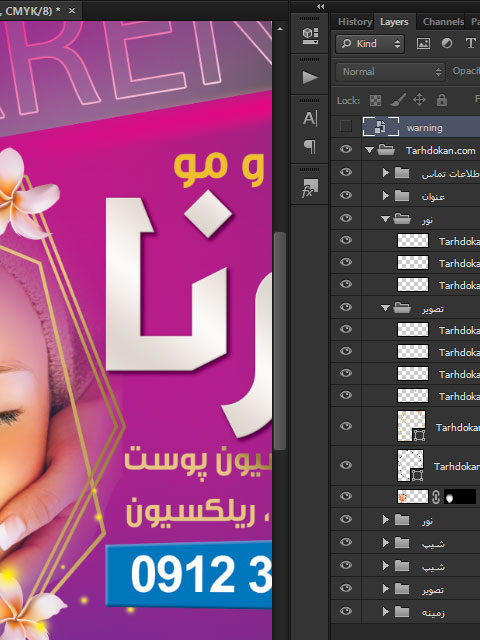The width and height of the screenshot is (480, 640).
Task: Click the canvas vertical scrollbar thumb
Action: tap(280, 341)
